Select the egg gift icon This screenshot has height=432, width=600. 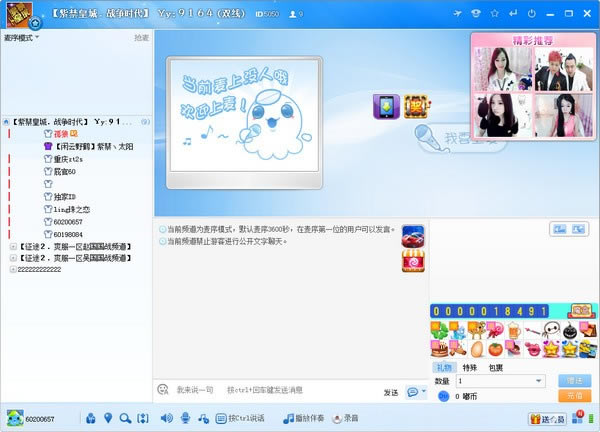pyautogui.click(x=477, y=349)
